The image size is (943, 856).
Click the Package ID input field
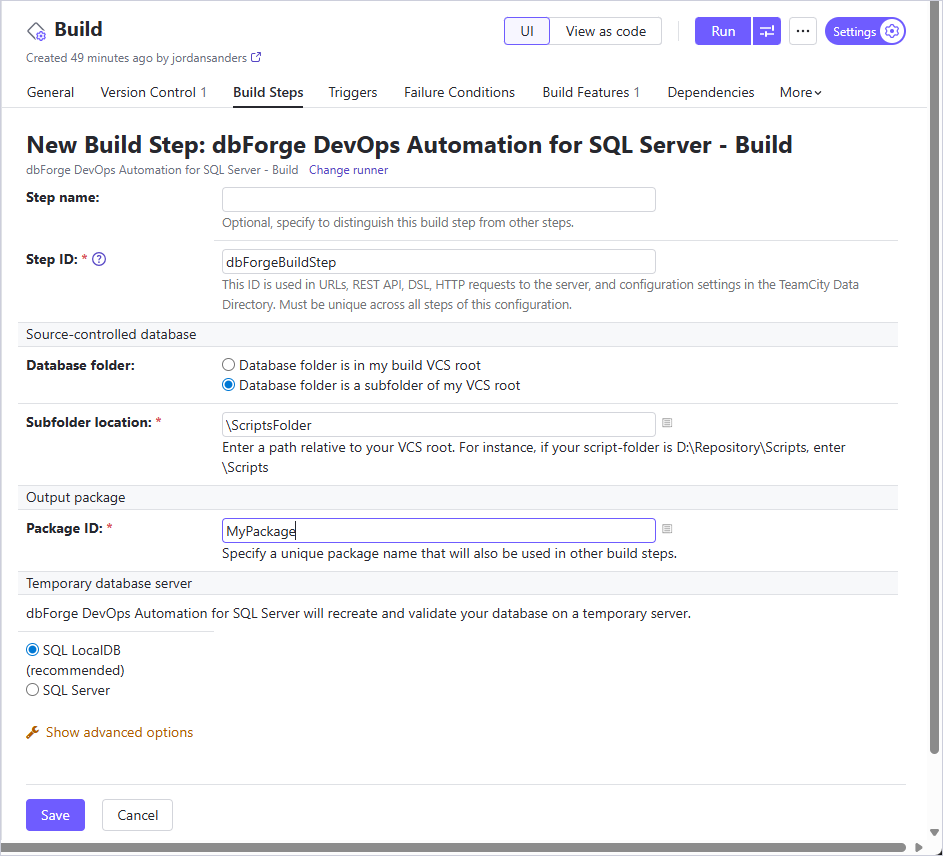[438, 531]
